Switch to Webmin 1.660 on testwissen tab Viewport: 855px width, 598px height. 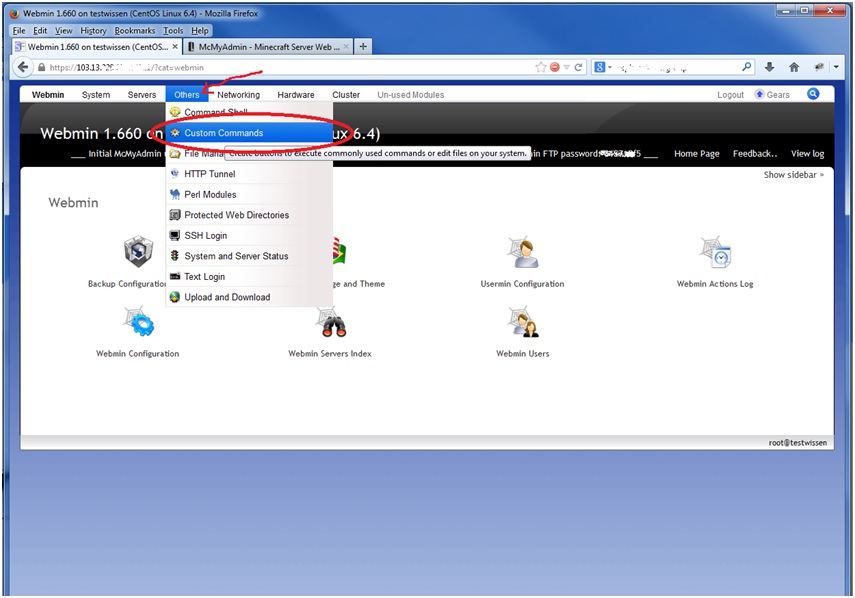tap(97, 47)
